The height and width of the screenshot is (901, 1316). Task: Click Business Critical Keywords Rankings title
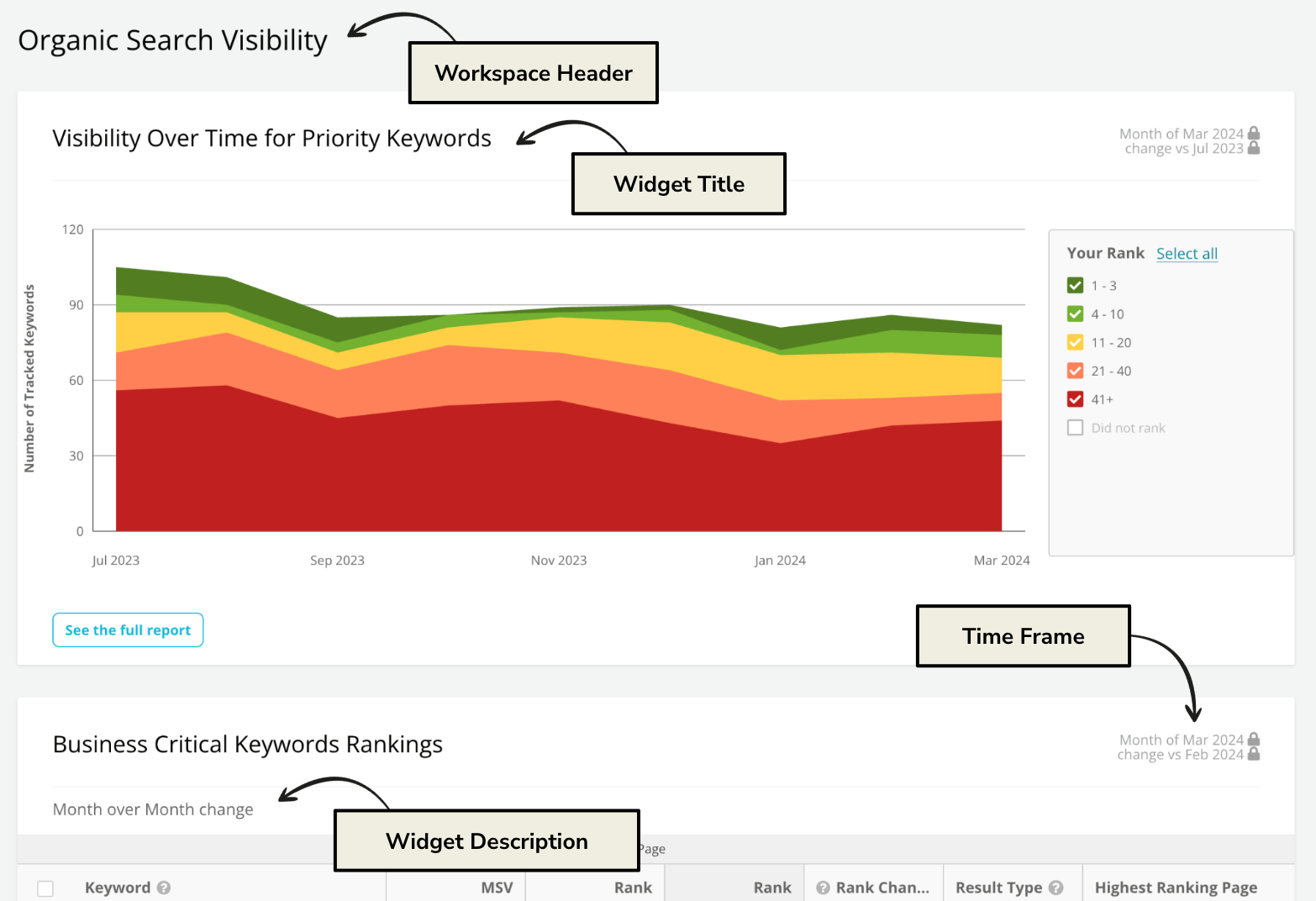tap(248, 745)
